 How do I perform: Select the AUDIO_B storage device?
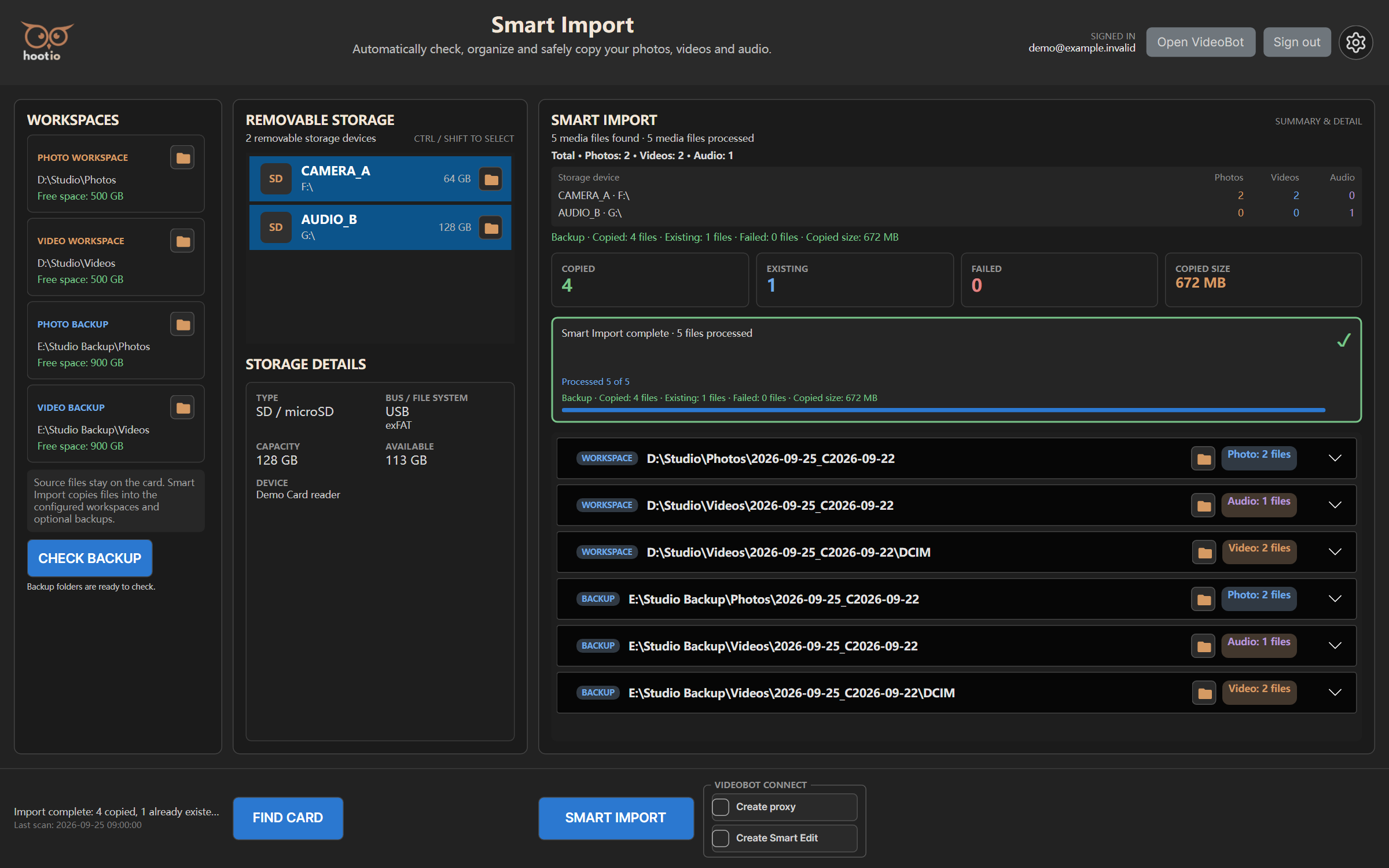pos(380,227)
